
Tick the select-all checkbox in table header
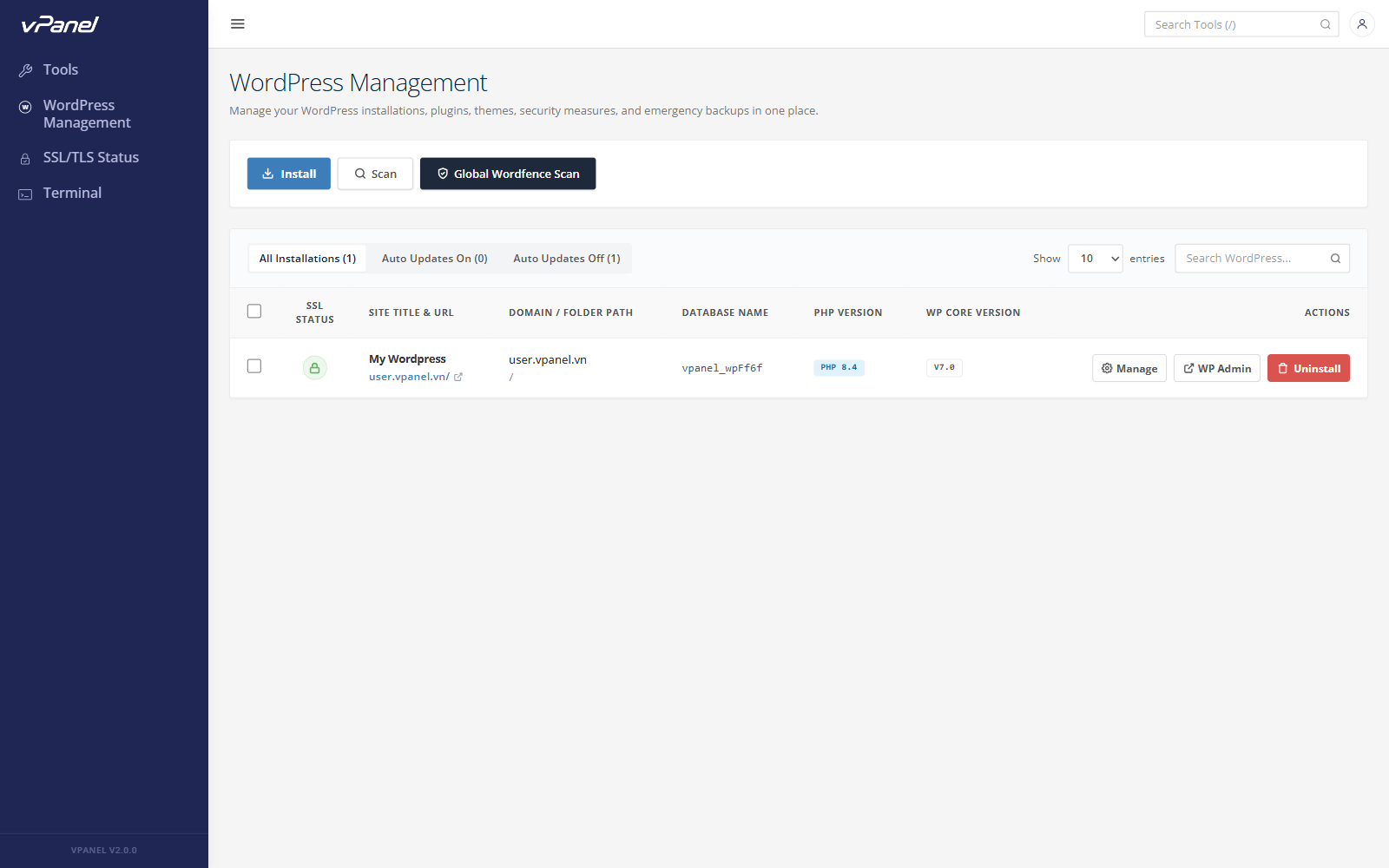(x=254, y=311)
